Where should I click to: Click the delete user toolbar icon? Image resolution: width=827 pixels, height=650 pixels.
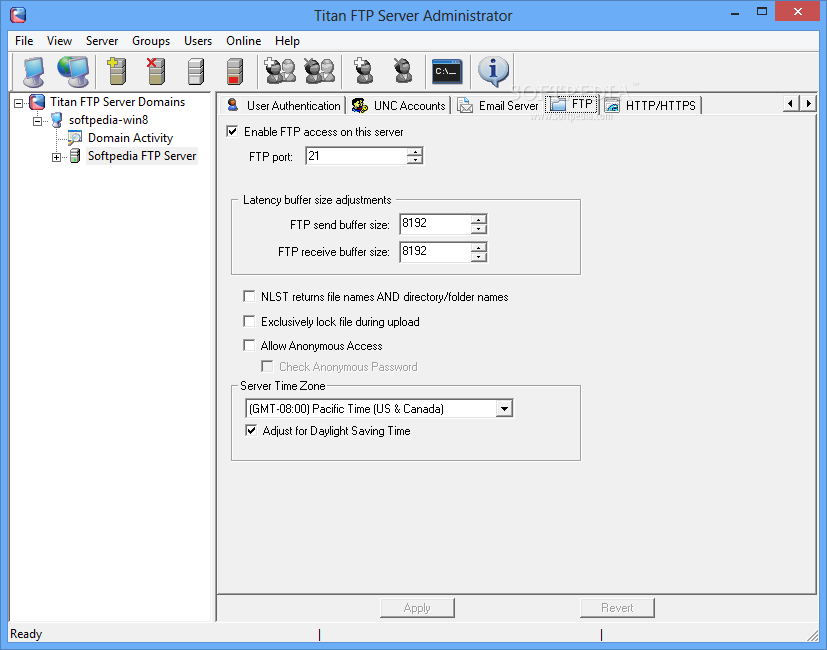point(403,71)
